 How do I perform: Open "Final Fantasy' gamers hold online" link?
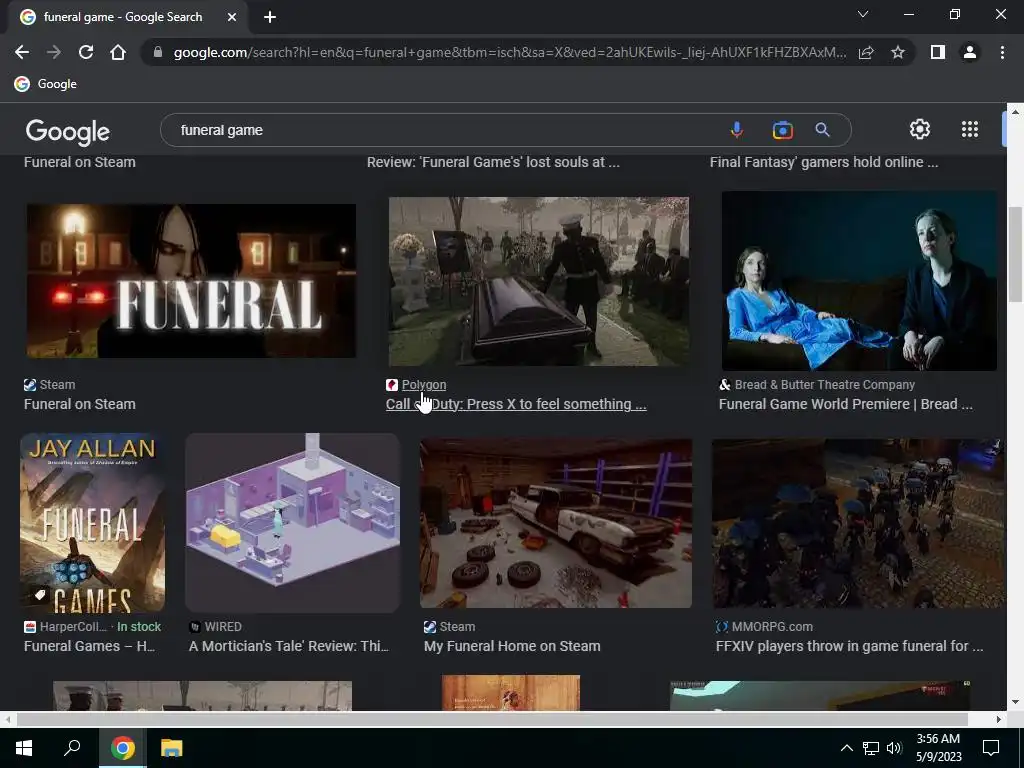(824, 162)
